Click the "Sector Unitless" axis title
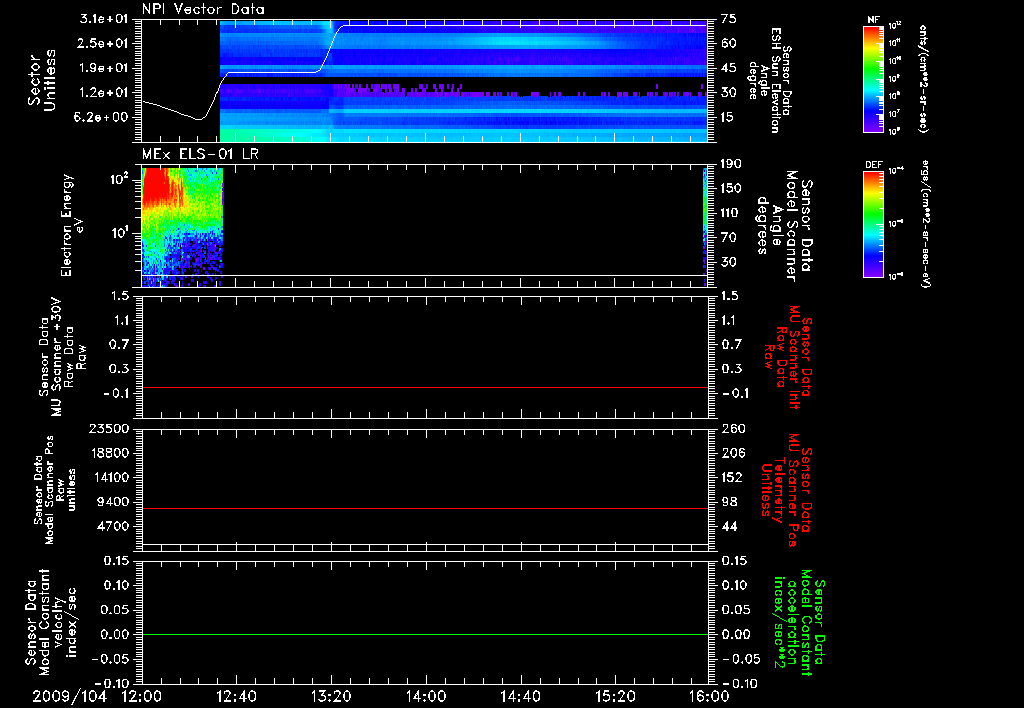The height and width of the screenshot is (708, 1024). pos(42,80)
